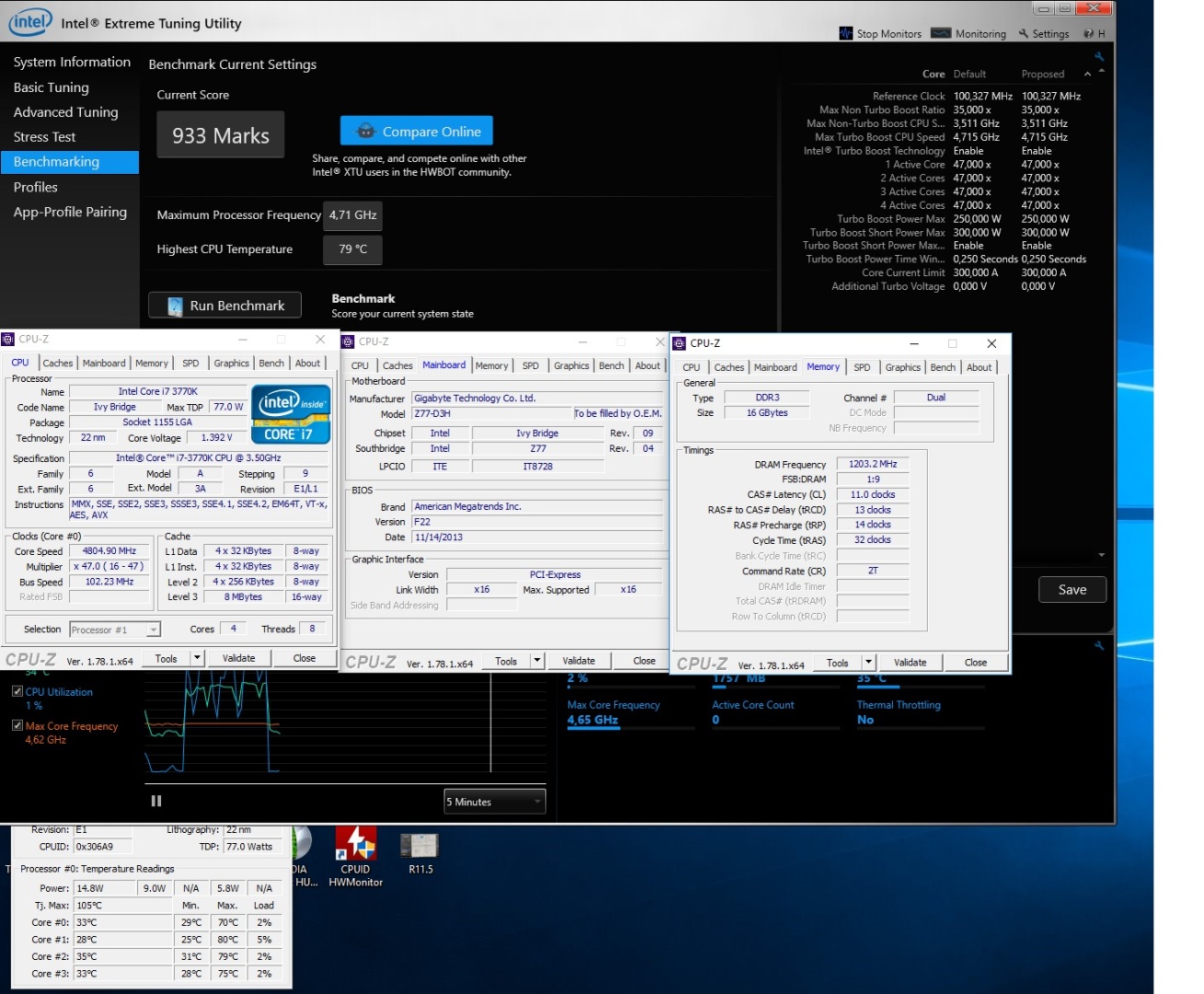The image size is (1204, 994).
Task: Click the scroll-down arrow of settings panel
Action: click(1102, 555)
